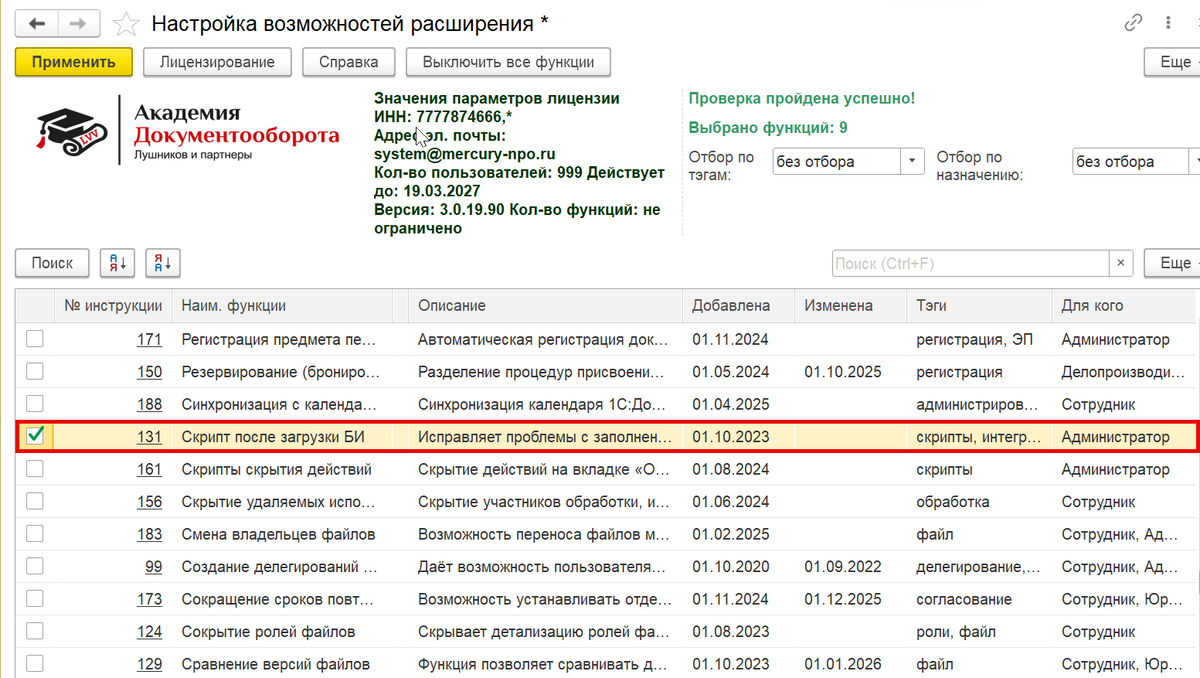This screenshot has height=678, width=1200.
Task: Enable Скрытие удаляемых исполнителей checkbox
Action: (x=35, y=501)
